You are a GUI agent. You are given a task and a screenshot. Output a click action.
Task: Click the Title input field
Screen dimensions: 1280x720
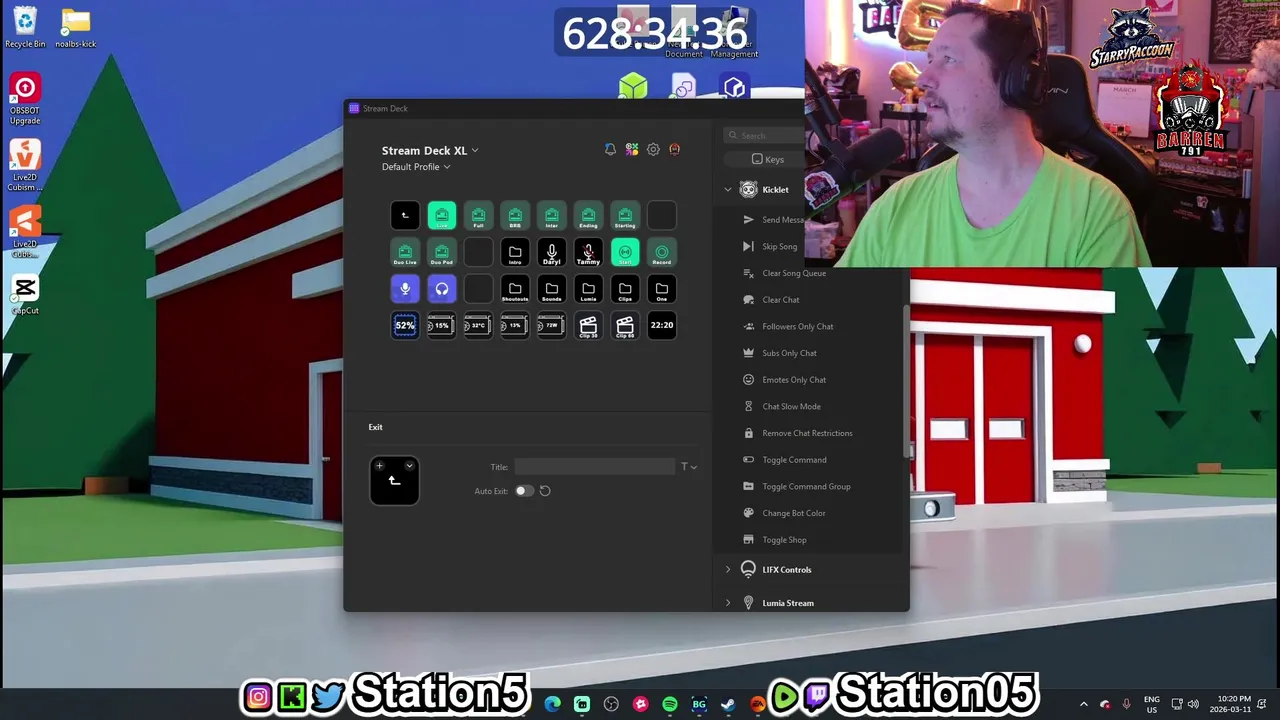coord(595,467)
